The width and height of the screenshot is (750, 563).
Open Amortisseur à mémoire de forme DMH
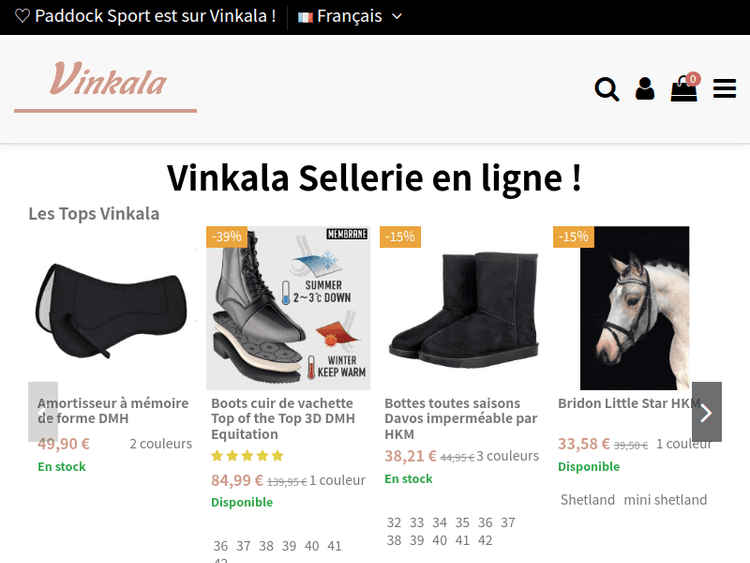pyautogui.click(x=113, y=410)
